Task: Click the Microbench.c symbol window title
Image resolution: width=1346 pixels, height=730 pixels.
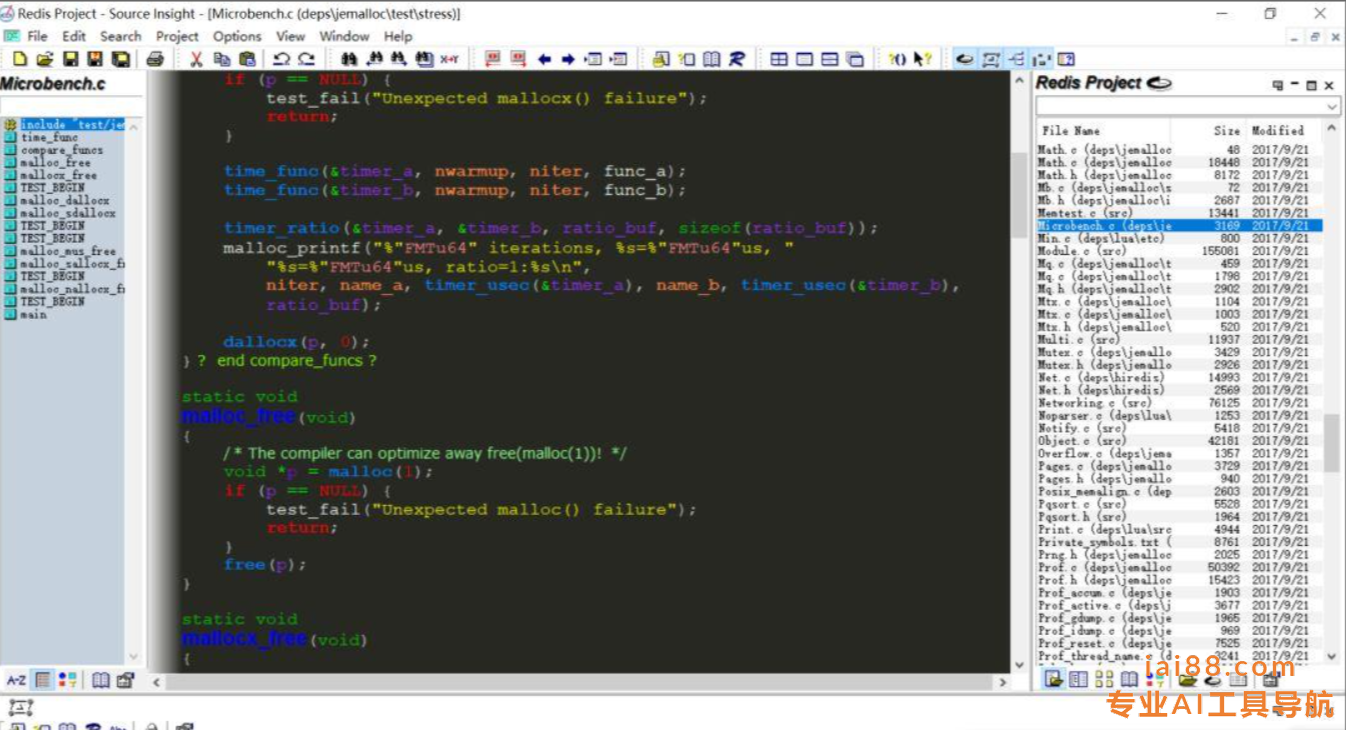Action: pyautogui.click(x=53, y=84)
